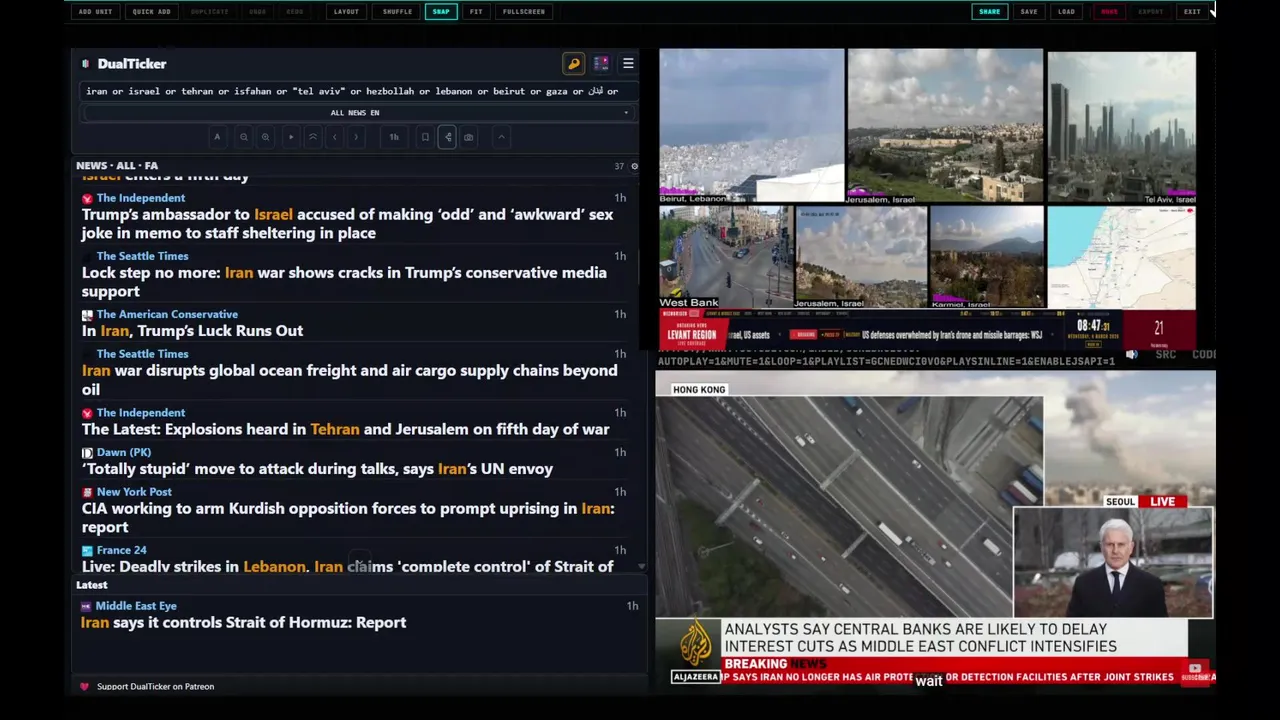Viewport: 1280px width, 720px height.
Task: Click the heart icon next to Patreon
Action: click(84, 687)
